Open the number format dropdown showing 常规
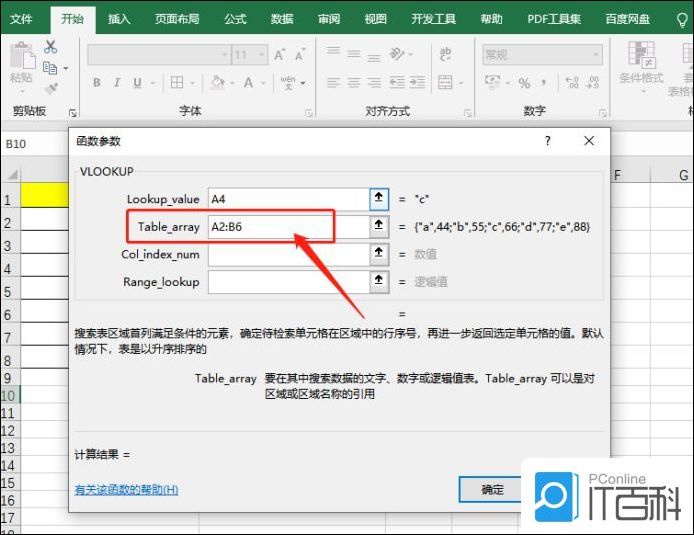This screenshot has width=694, height=535. 596,54
